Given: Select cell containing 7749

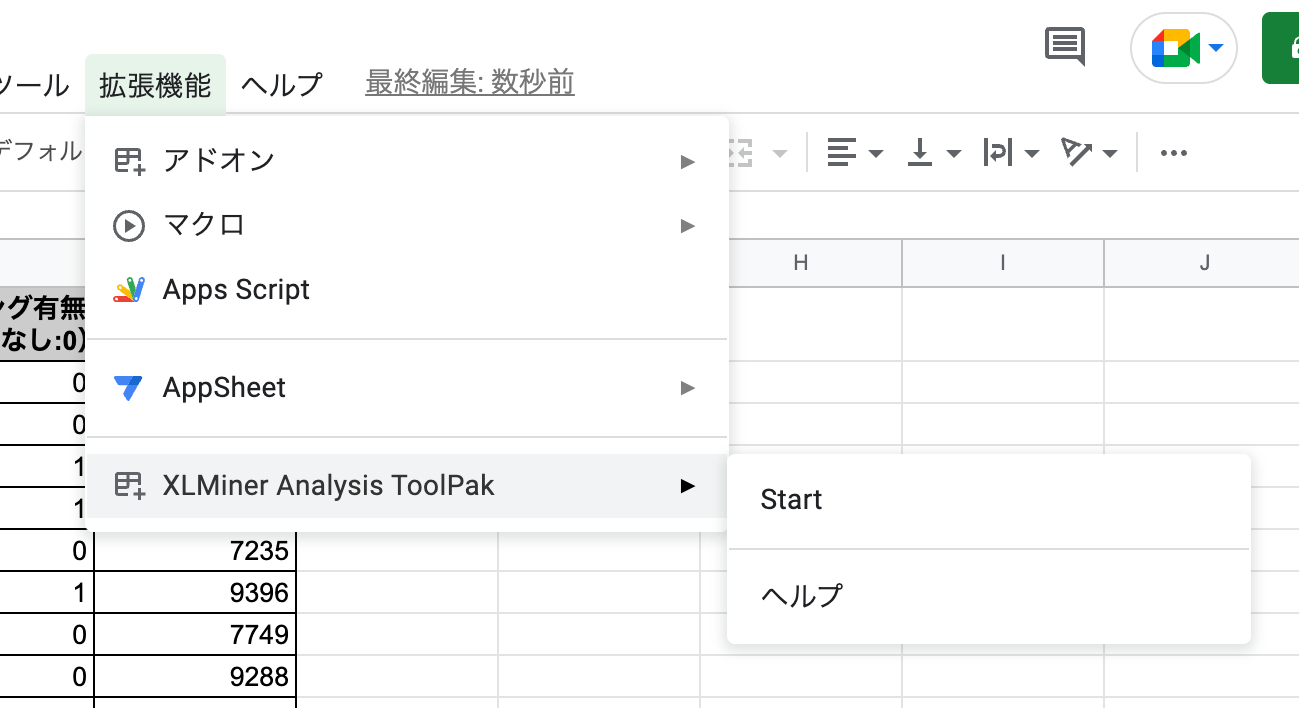Looking at the screenshot, I should (x=195, y=634).
